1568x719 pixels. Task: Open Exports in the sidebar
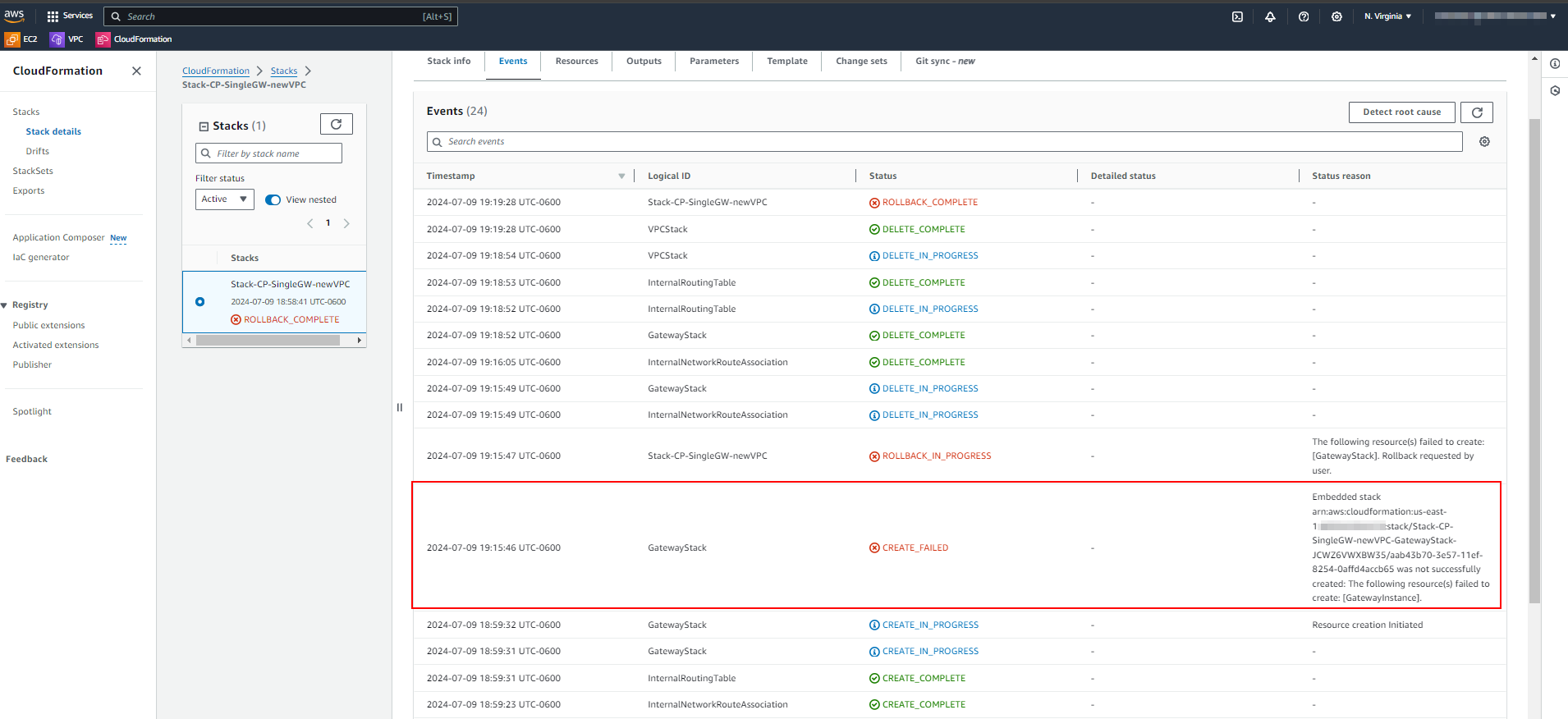coord(29,191)
